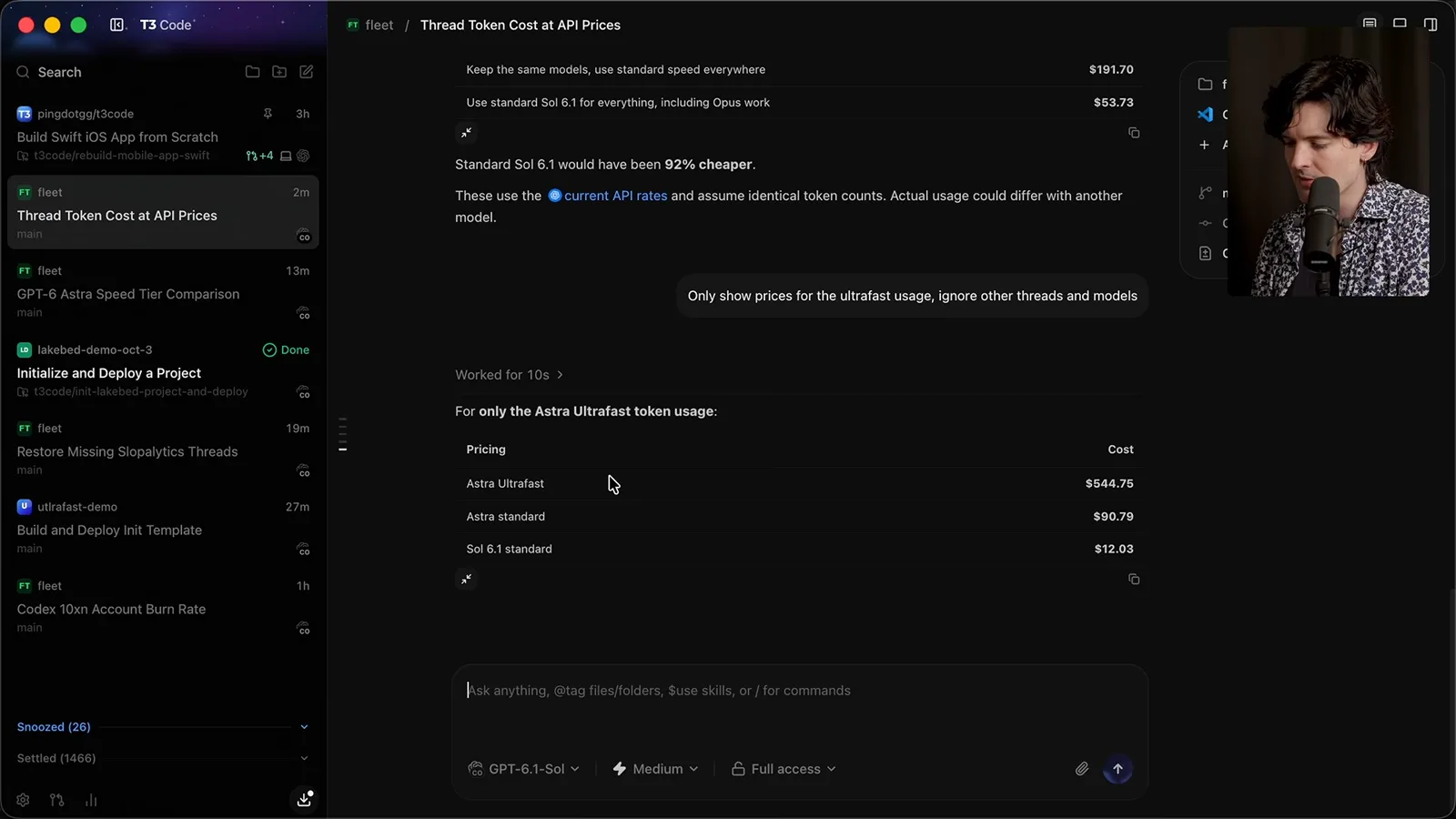Click the pin icon on pingdotgg/t3code thread
Viewport: 1456px width, 819px height.
pos(268,114)
